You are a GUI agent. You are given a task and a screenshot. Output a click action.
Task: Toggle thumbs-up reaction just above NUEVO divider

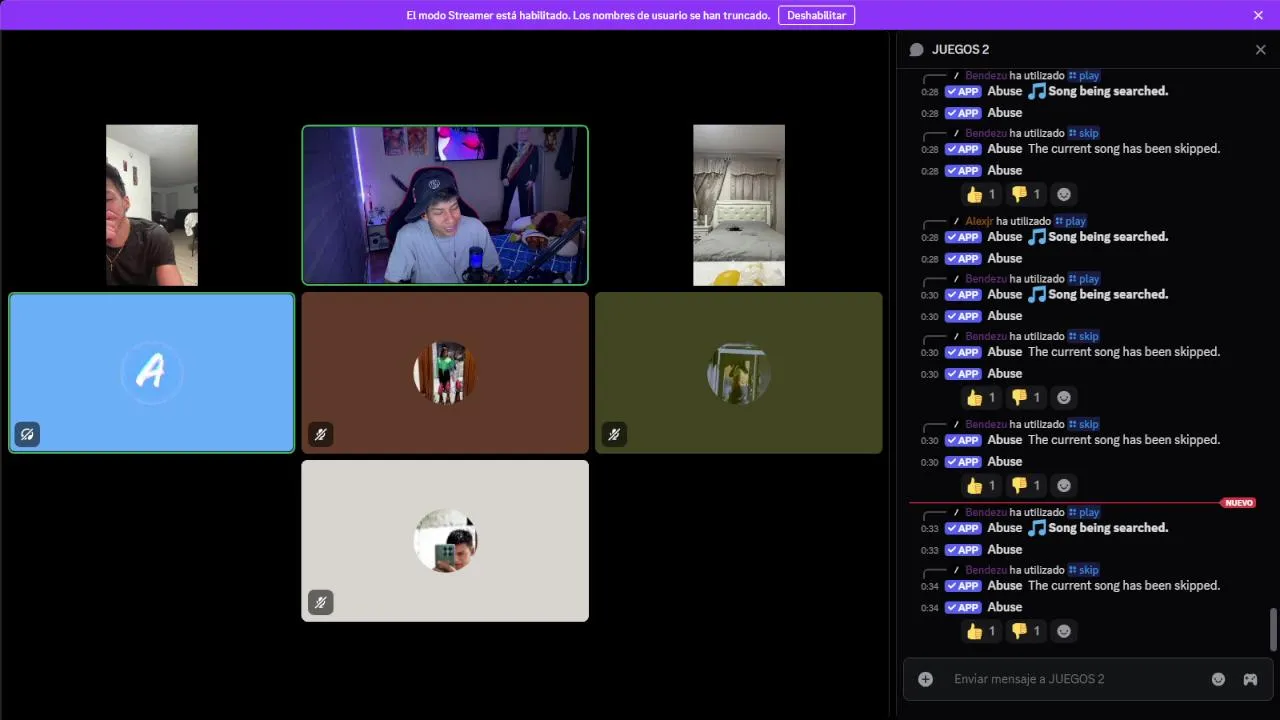point(980,485)
